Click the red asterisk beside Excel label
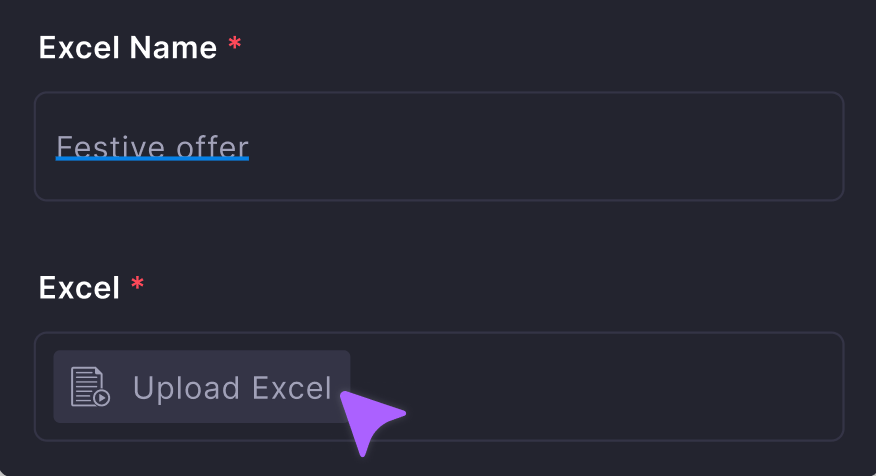 click(x=137, y=287)
